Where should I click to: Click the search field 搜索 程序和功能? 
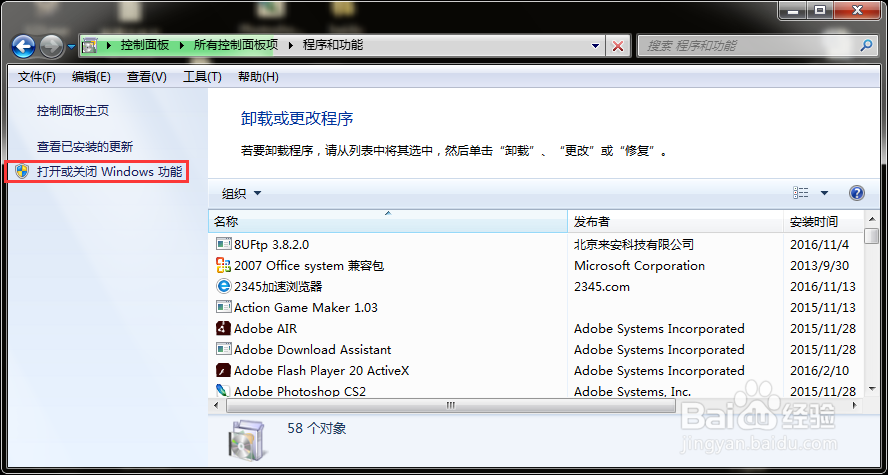tap(748, 46)
